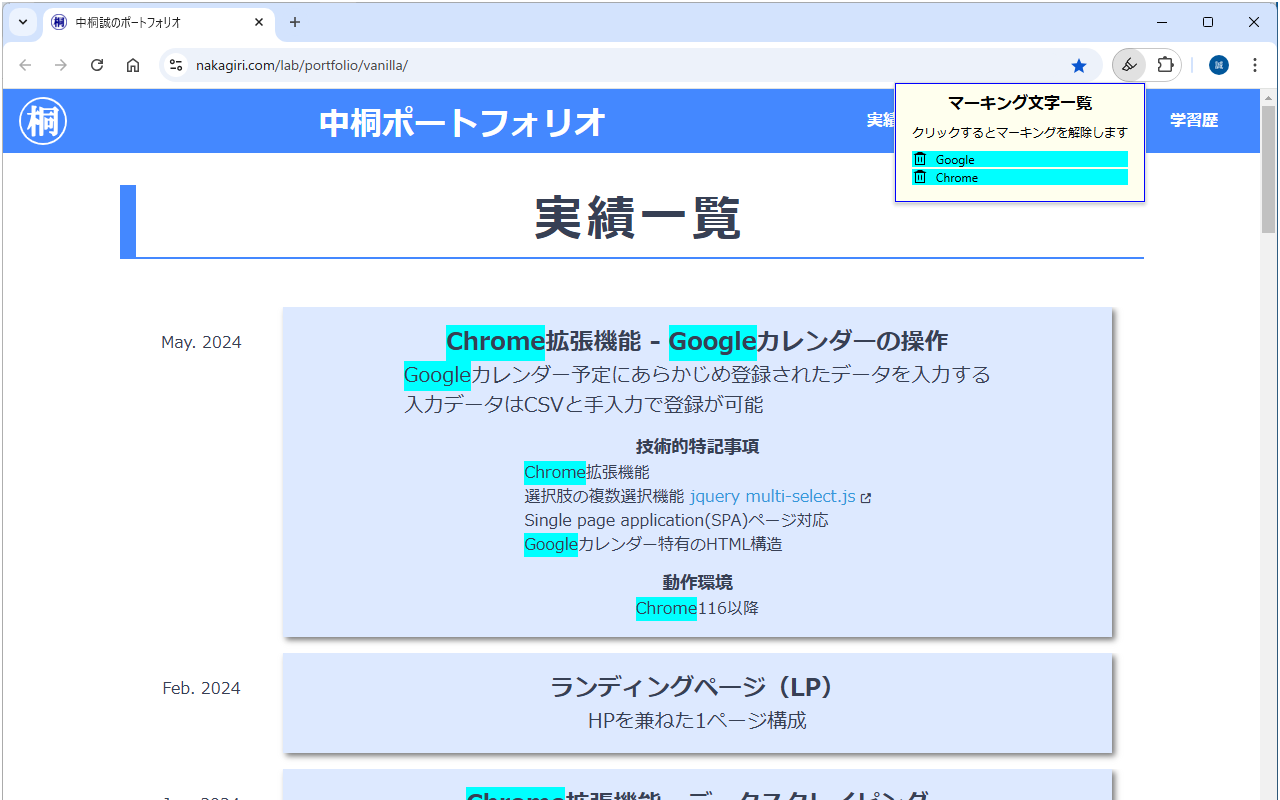
Task: Click the マーキング文字一覧 popup title
Action: coord(1020,102)
